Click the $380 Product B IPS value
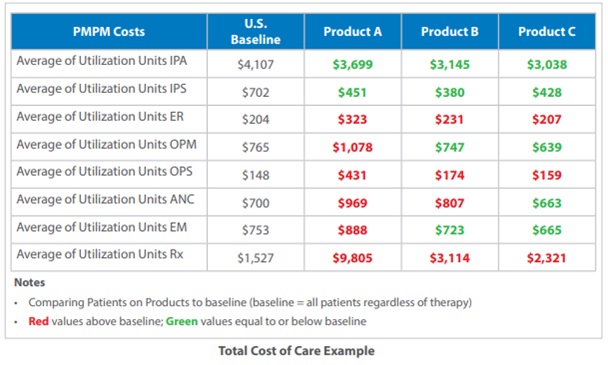This screenshot has width=608, height=365. coord(450,92)
